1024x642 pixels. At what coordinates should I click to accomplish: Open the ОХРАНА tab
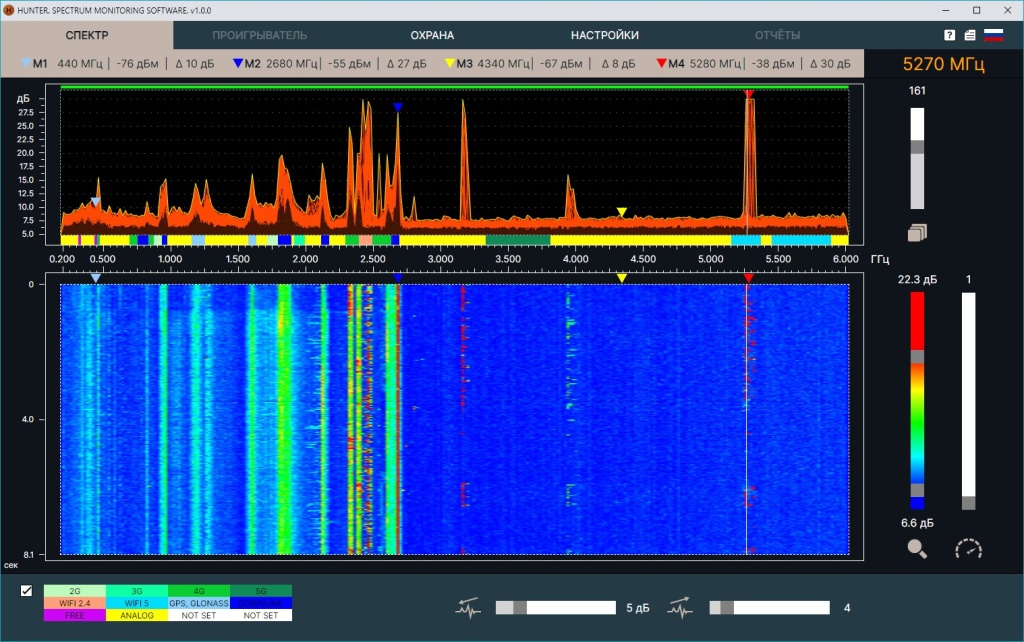point(432,33)
